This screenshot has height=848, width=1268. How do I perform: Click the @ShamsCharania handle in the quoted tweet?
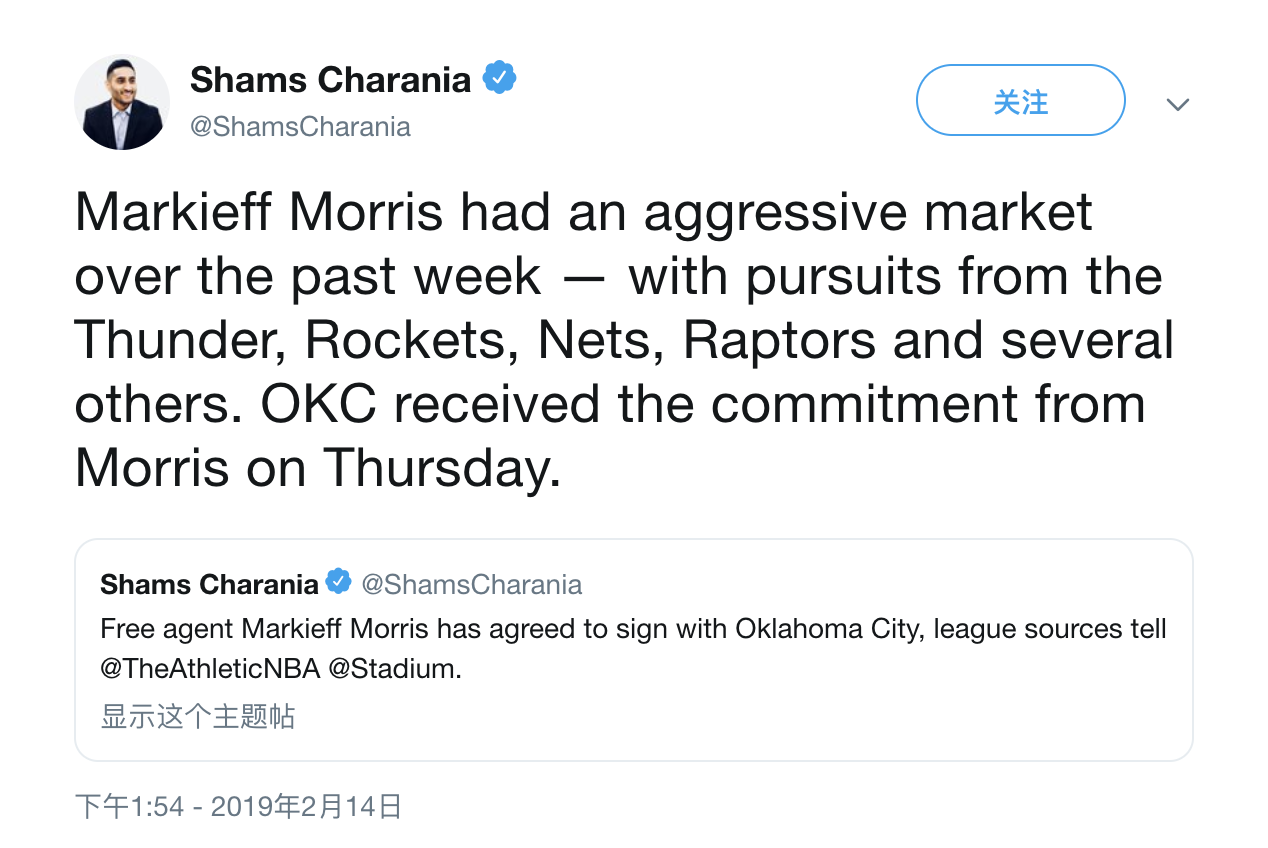coord(471,584)
